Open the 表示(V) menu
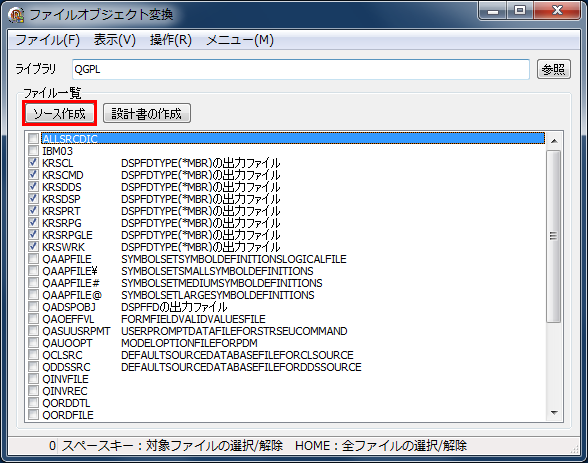 pos(114,40)
